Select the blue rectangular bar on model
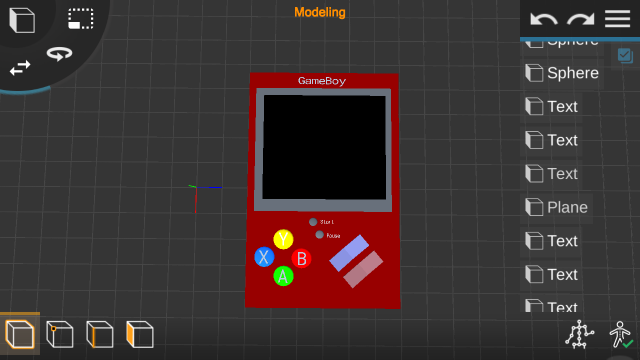 [349, 253]
